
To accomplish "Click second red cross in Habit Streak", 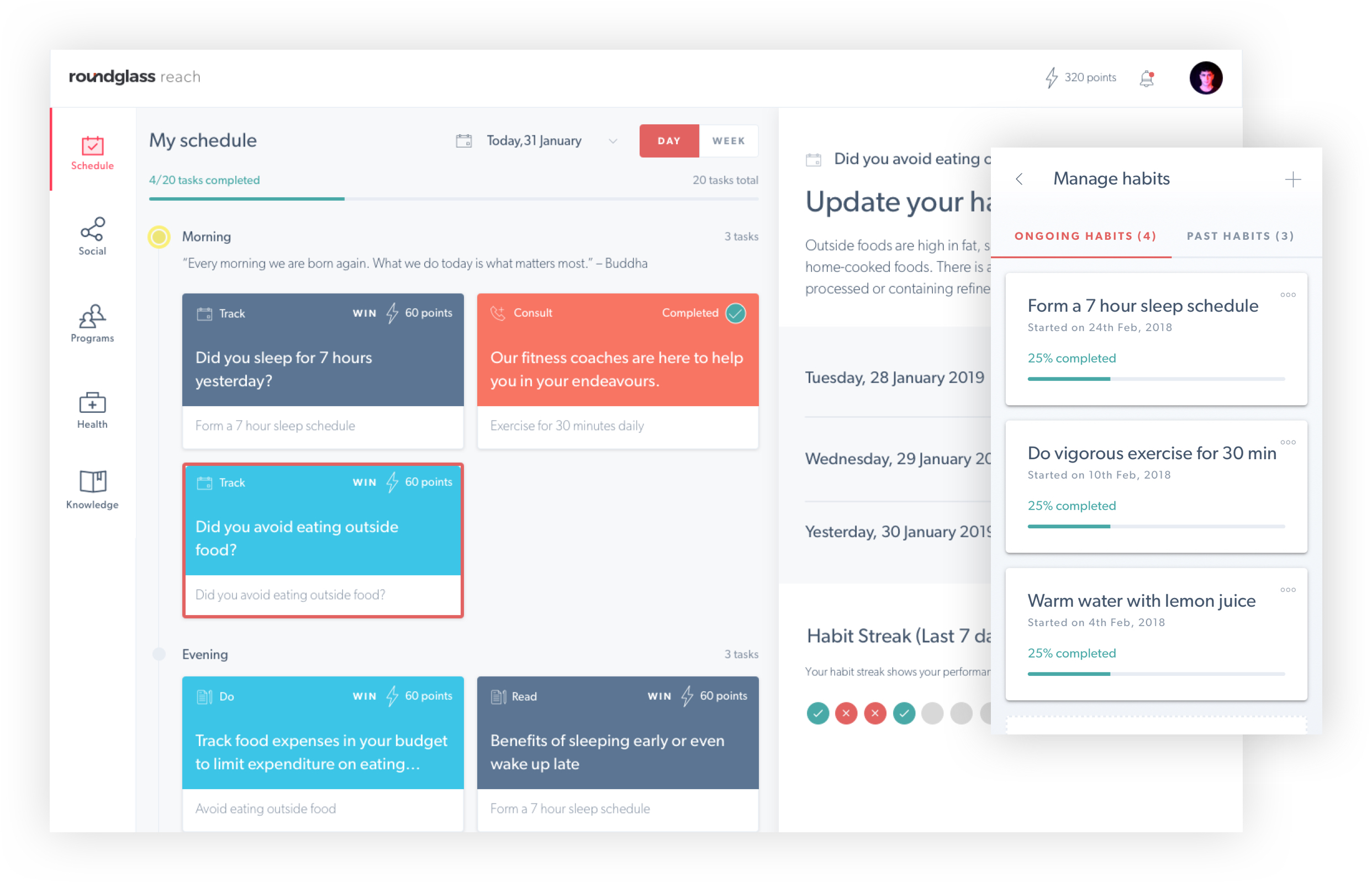I will [874, 713].
